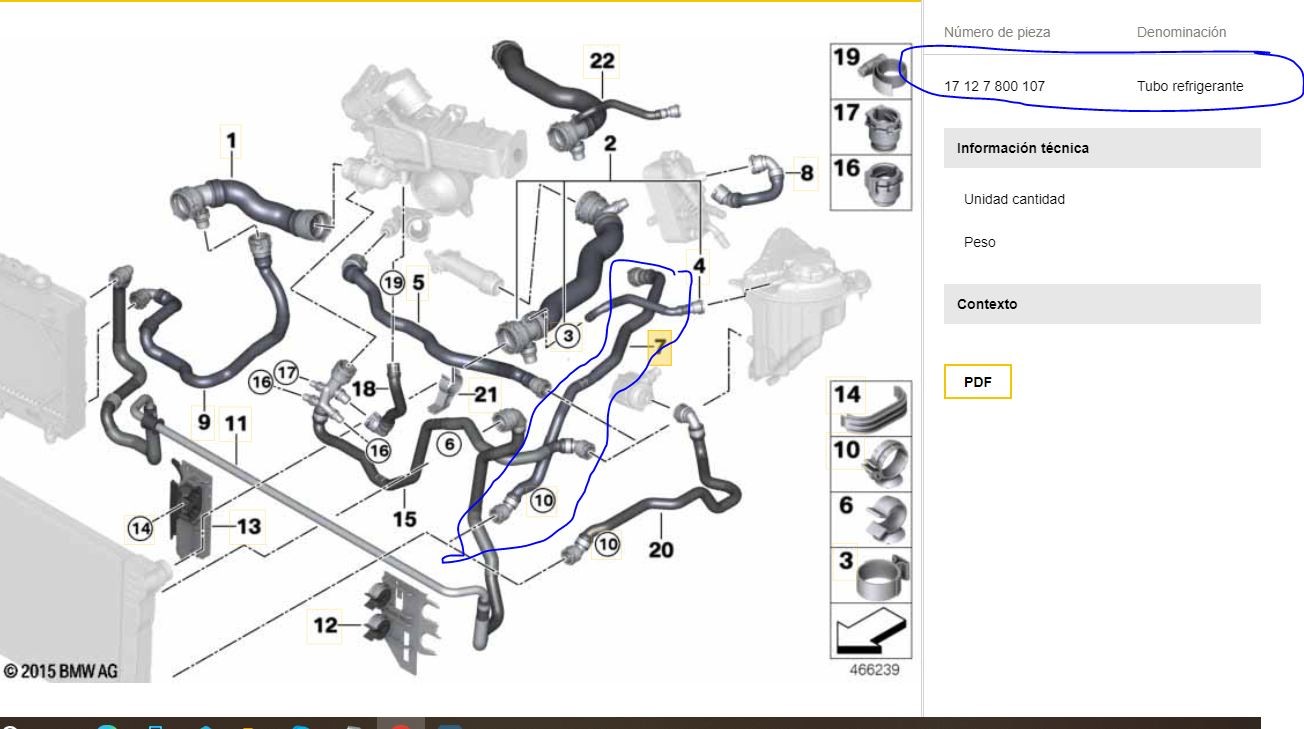The width and height of the screenshot is (1304, 729).
Task: Click diagram number 466239
Action: click(x=873, y=670)
